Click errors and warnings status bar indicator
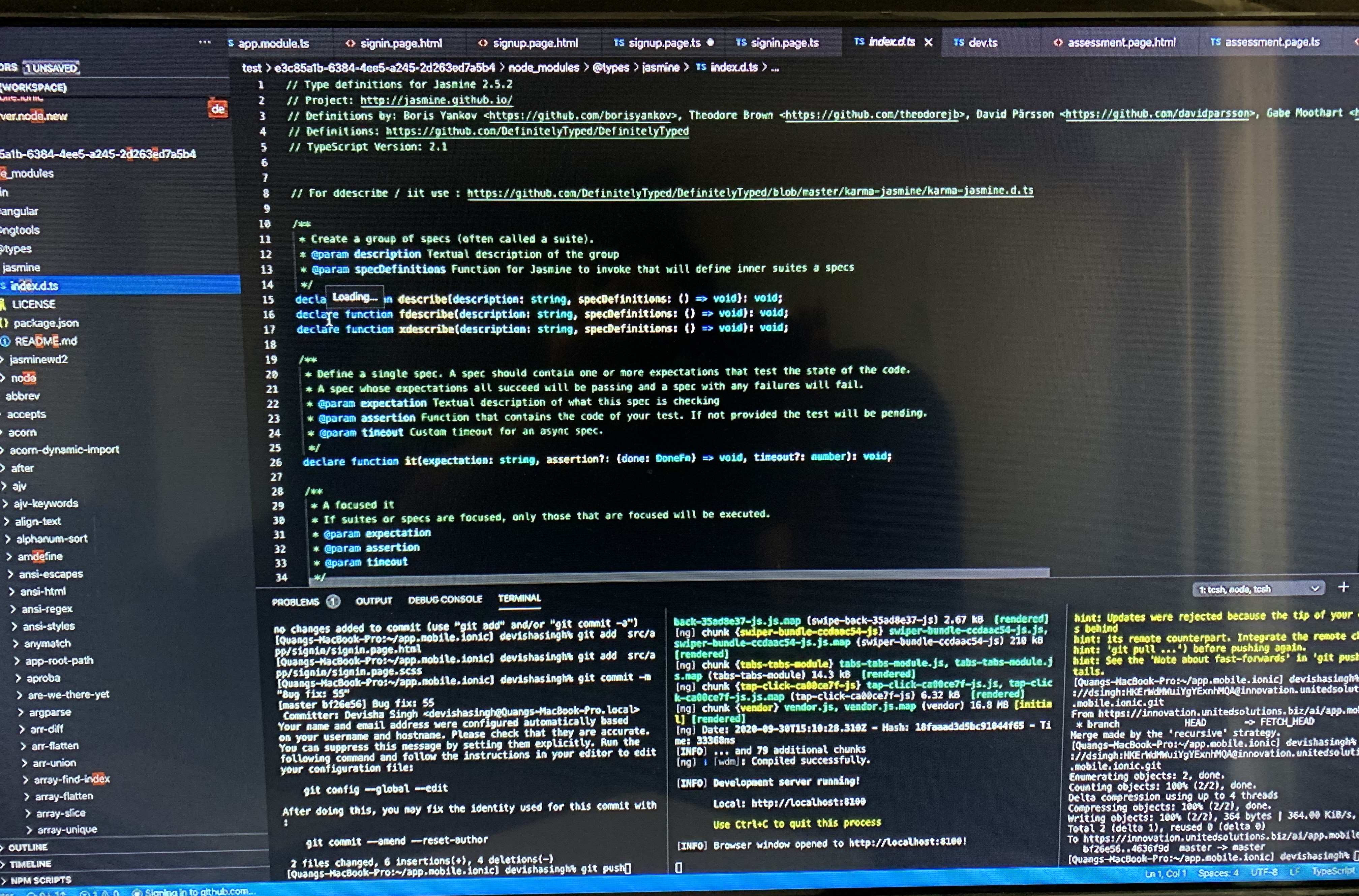The height and width of the screenshot is (896, 1359). click(x=100, y=893)
